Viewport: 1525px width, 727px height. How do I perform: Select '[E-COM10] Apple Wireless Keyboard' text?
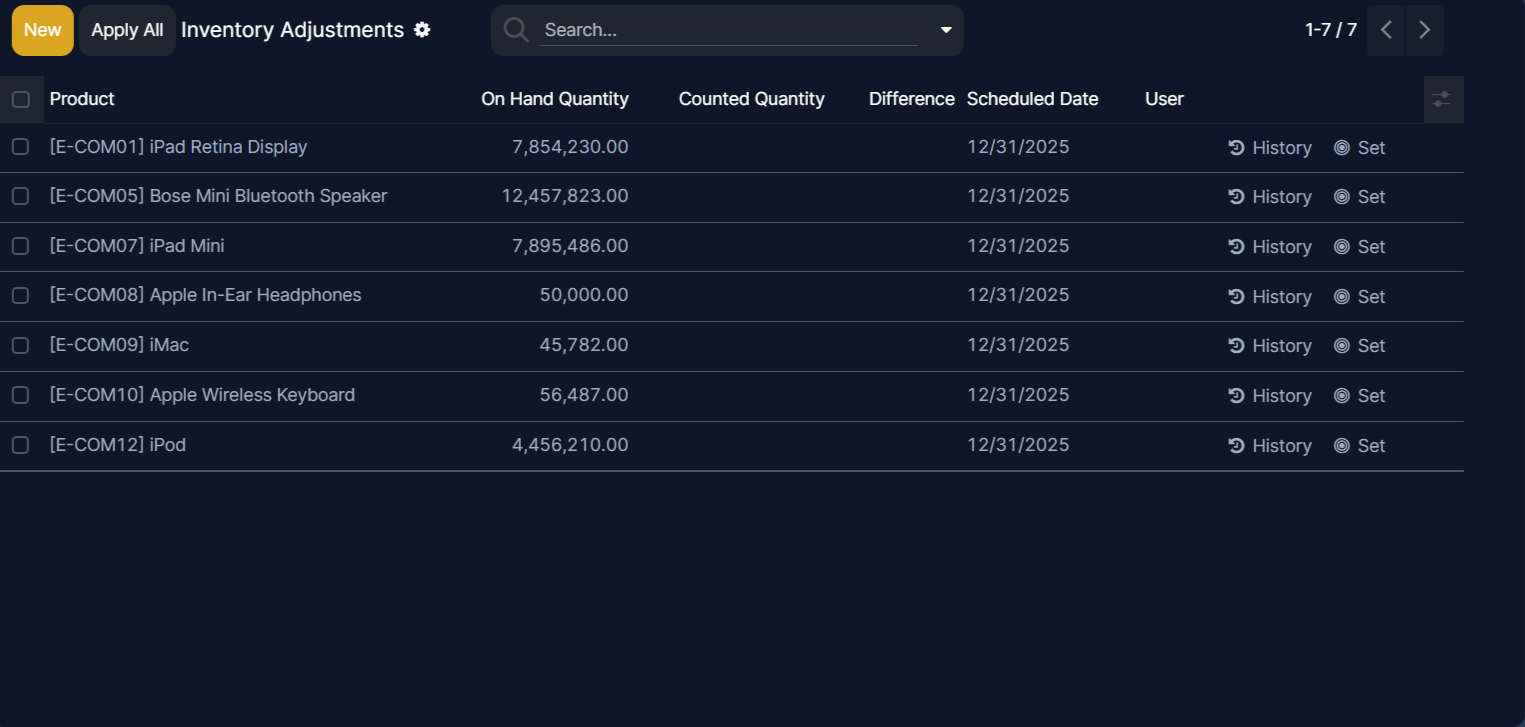[202, 395]
